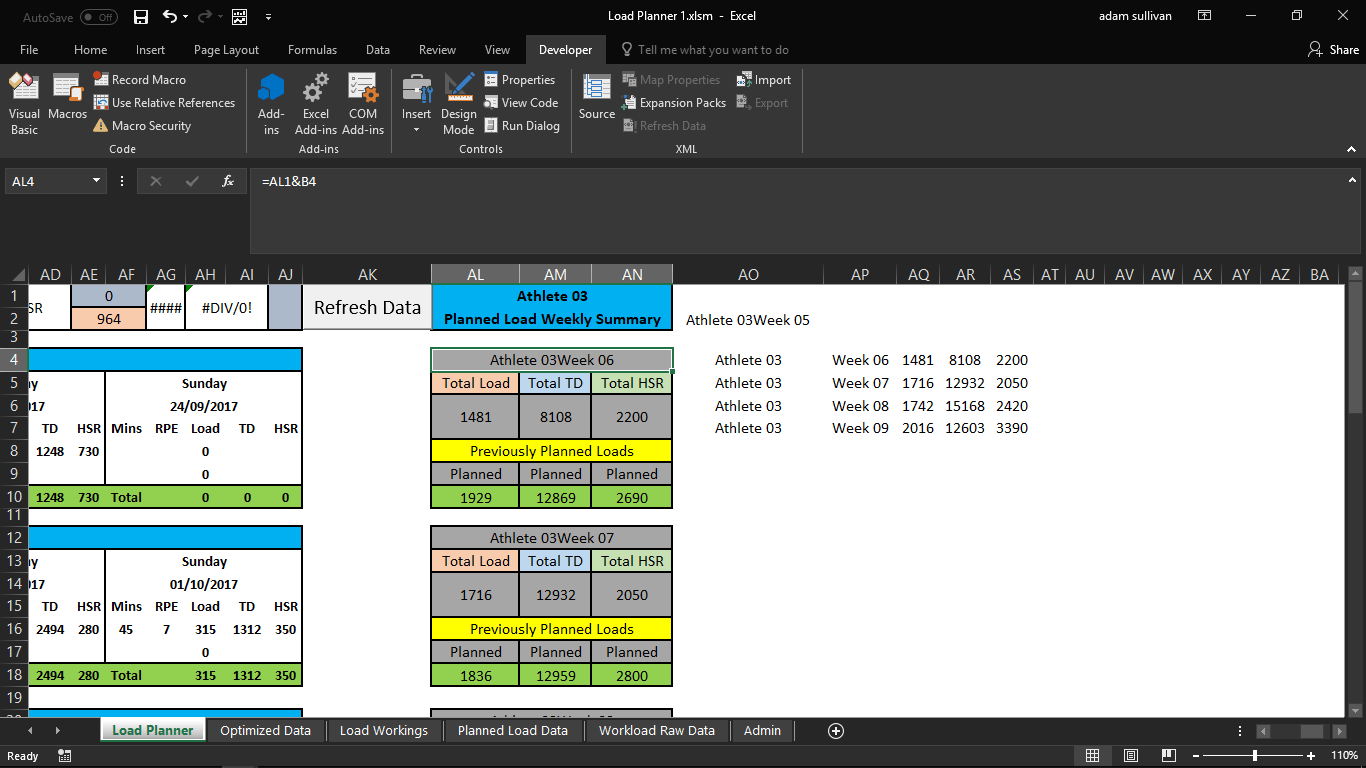Toggle AutoSave switch
The image size is (1366, 768).
pyautogui.click(x=98, y=17)
